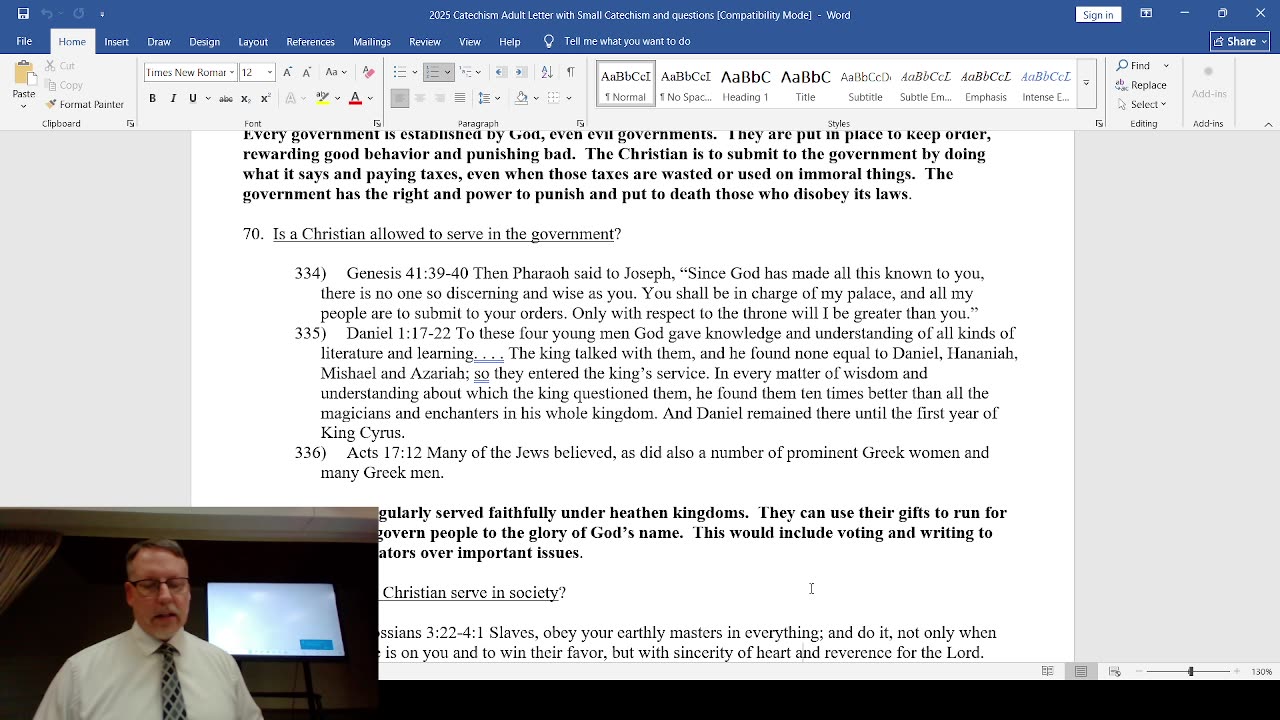The image size is (1280, 720).
Task: Decrease the paragraph indent
Action: click(x=501, y=72)
